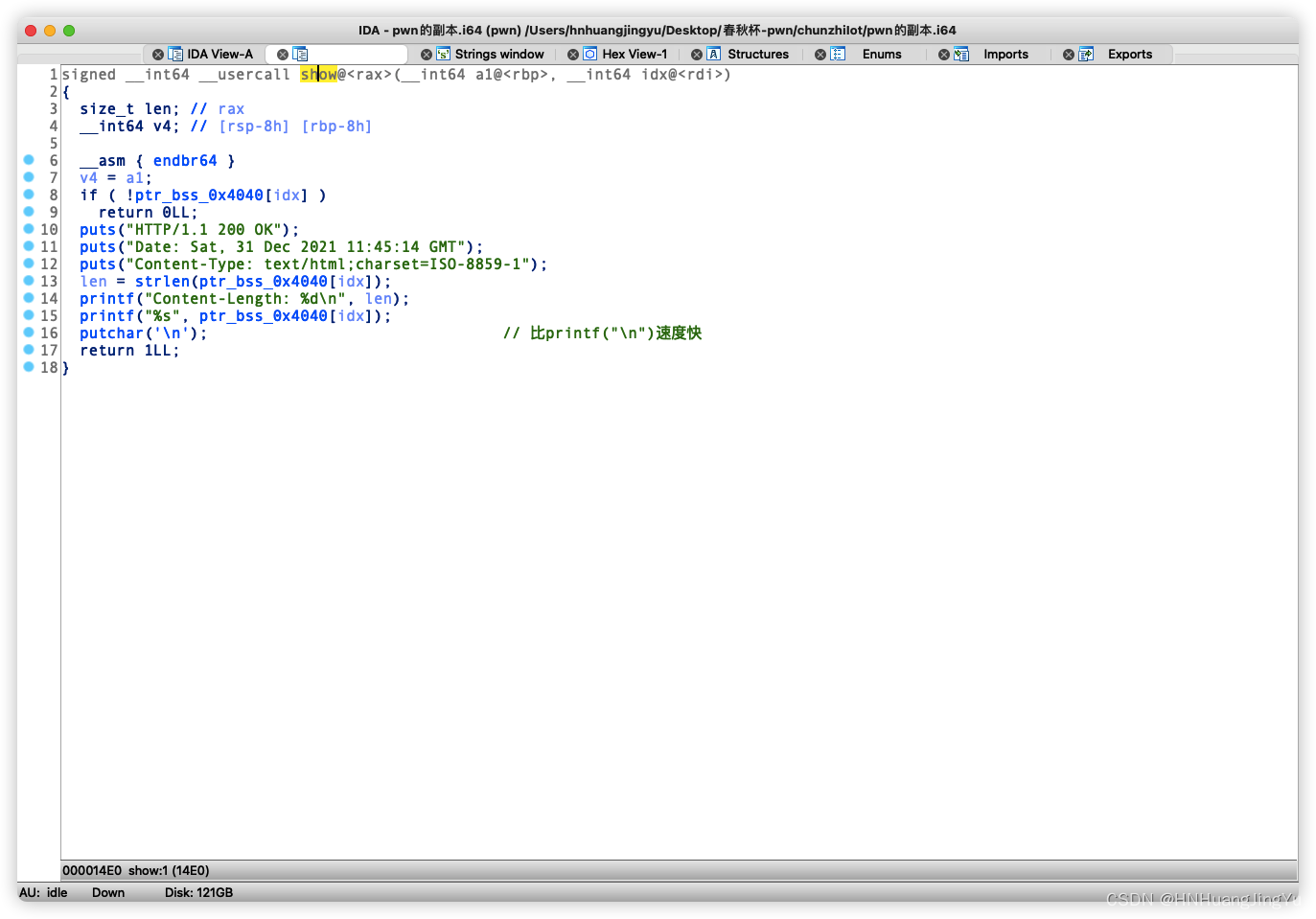The width and height of the screenshot is (1316, 919).
Task: Close the active pseudocode tab
Action: coord(283,55)
